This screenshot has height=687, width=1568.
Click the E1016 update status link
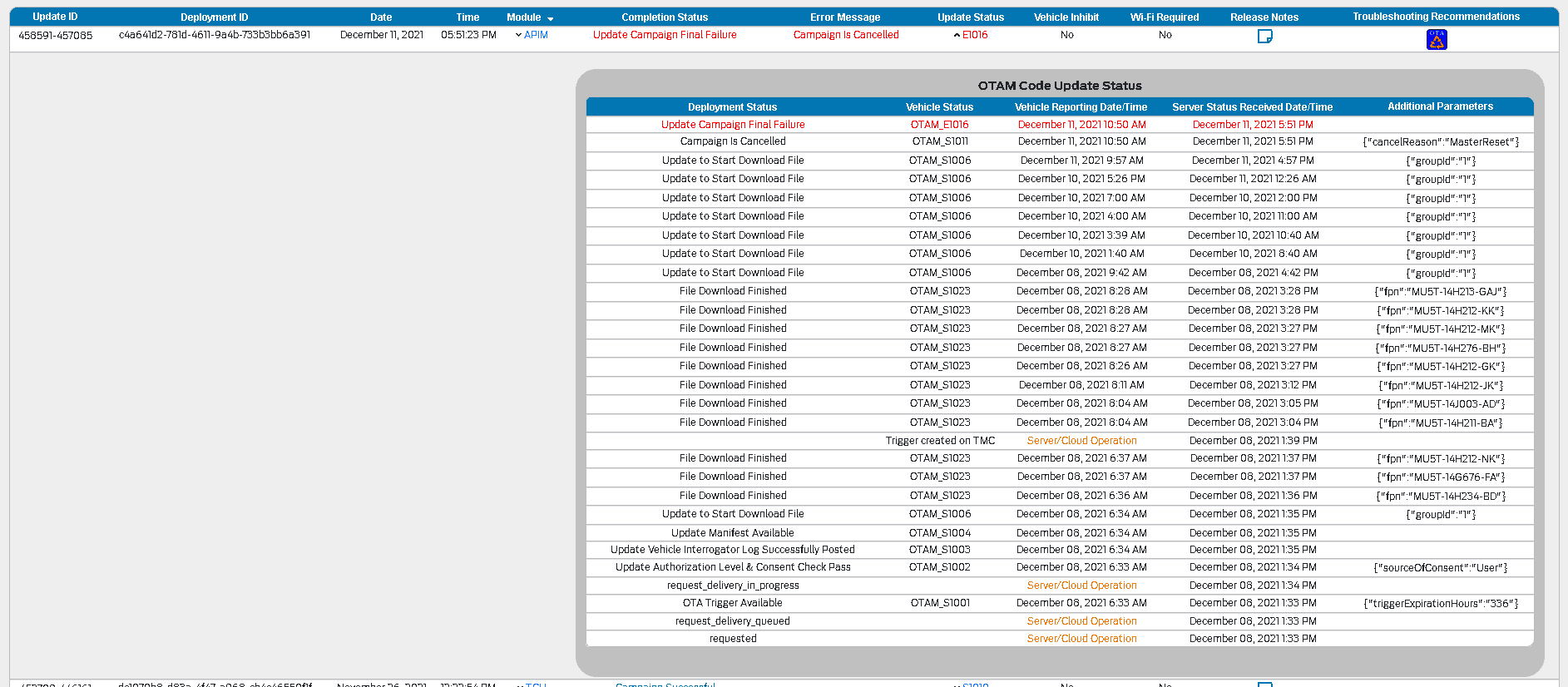pos(975,35)
